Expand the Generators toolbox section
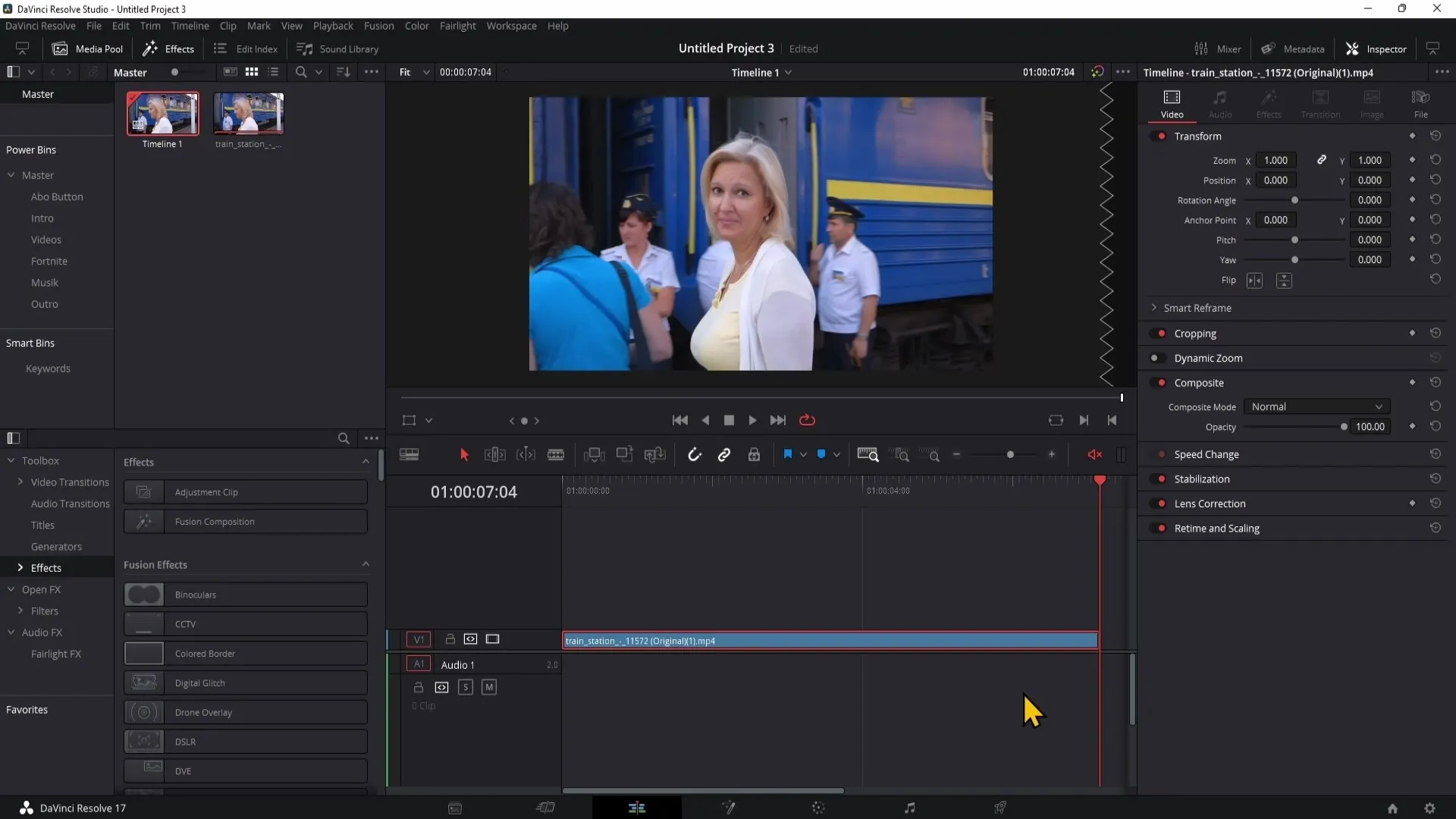 tap(56, 546)
